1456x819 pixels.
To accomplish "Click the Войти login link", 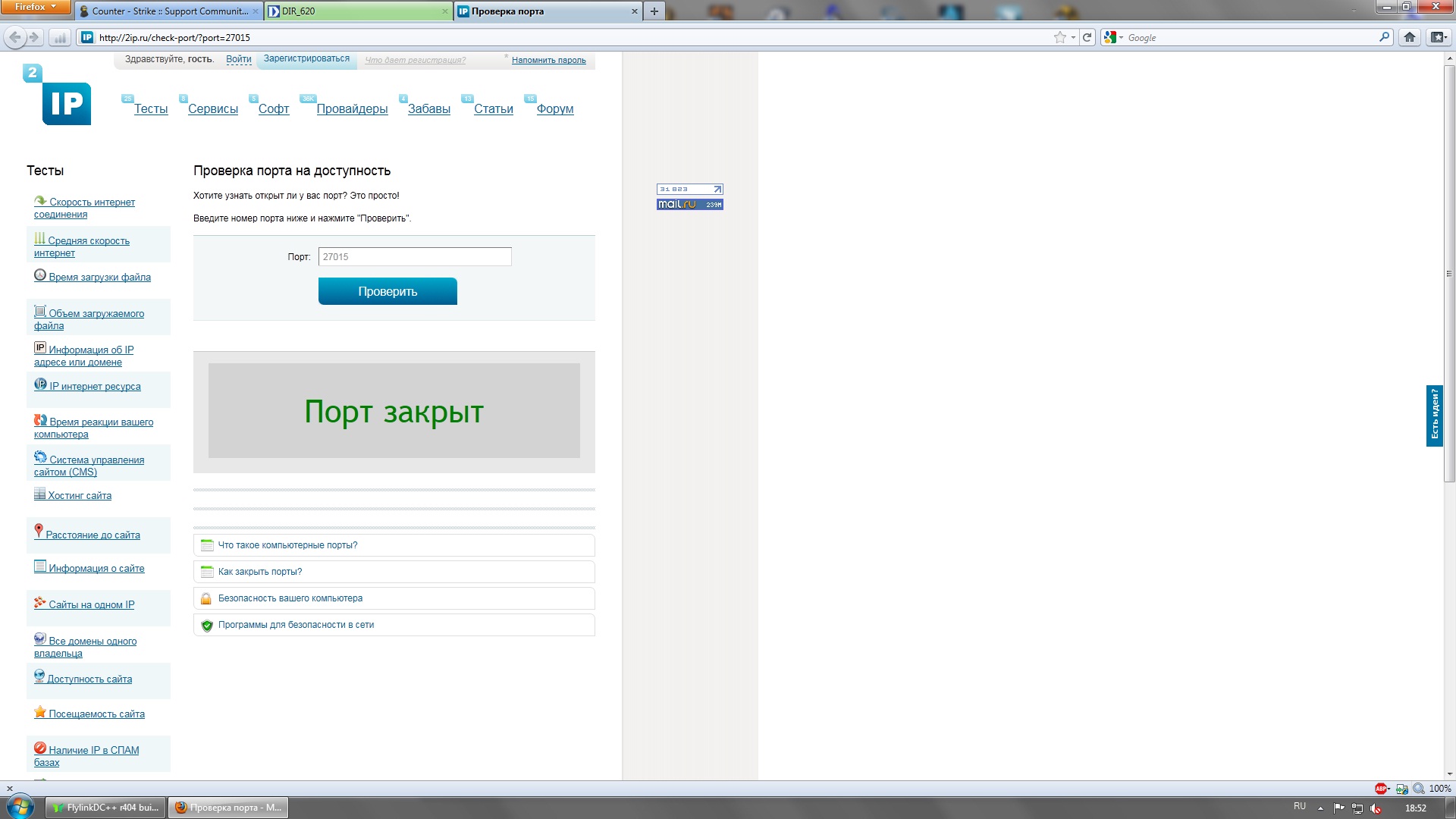I will click(239, 59).
